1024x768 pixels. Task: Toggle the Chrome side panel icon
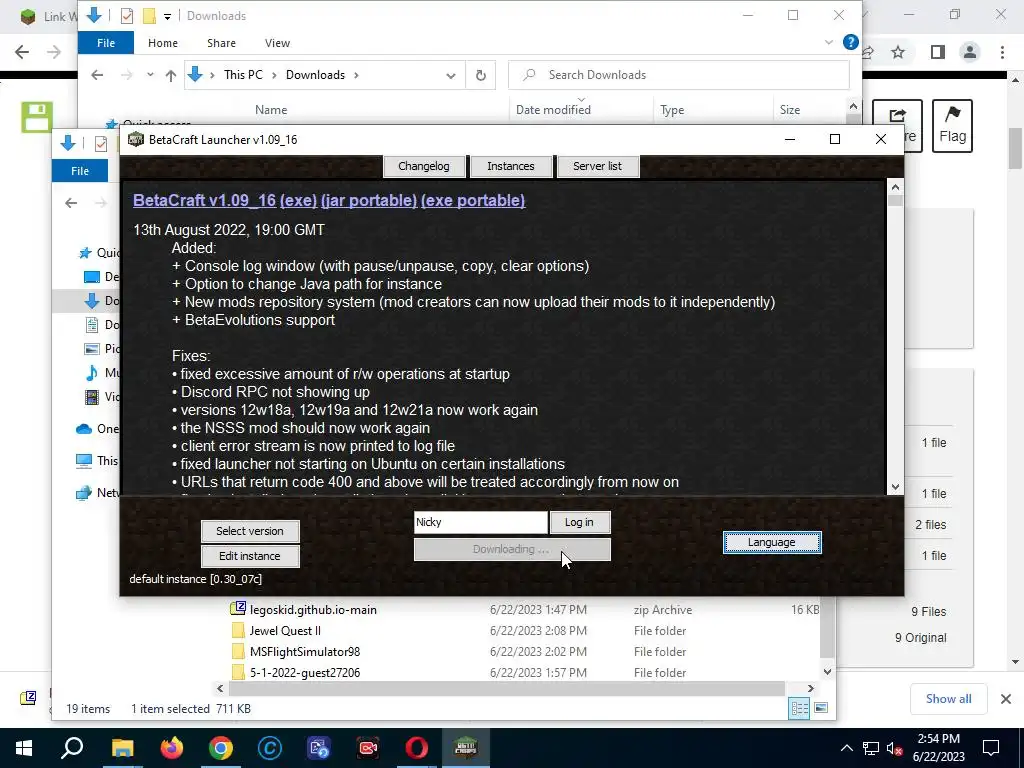pos(937,52)
